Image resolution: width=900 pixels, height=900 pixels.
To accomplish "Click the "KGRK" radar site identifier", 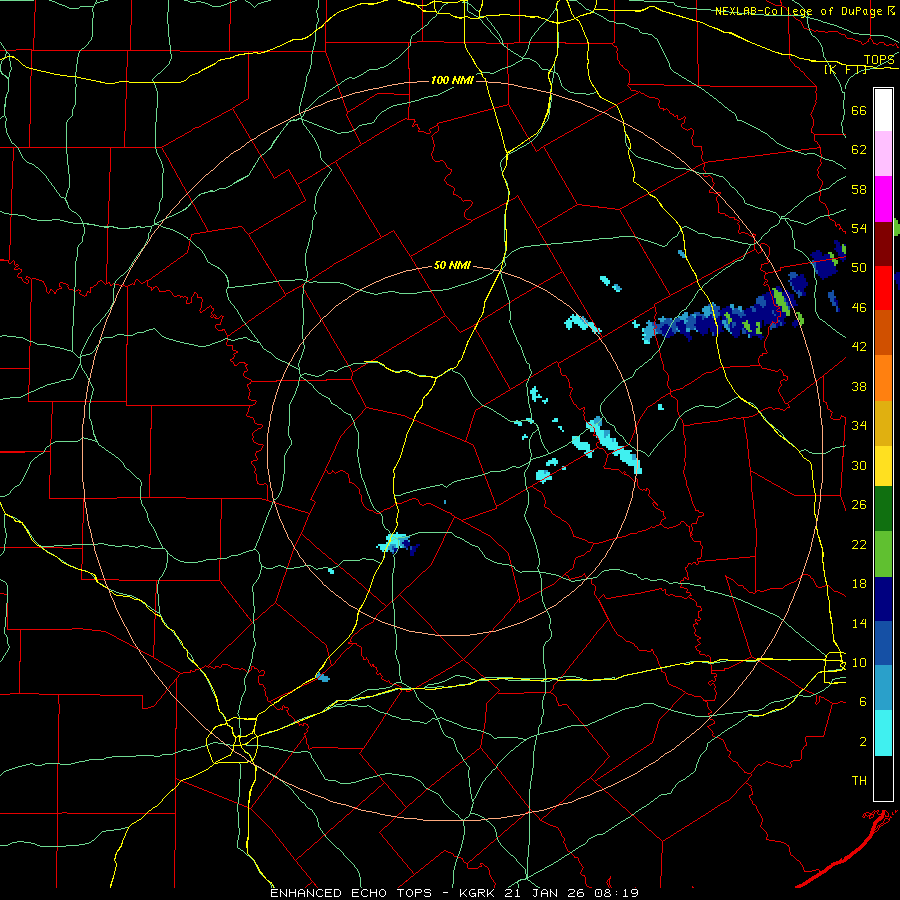I will coord(479,893).
